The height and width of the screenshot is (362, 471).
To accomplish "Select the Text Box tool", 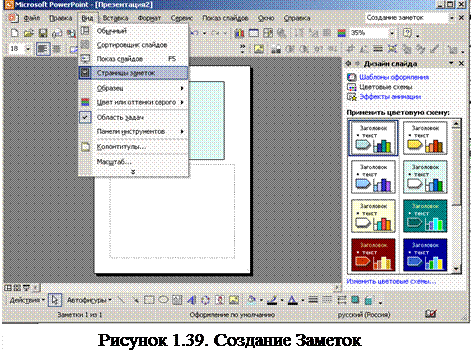I will point(177,300).
